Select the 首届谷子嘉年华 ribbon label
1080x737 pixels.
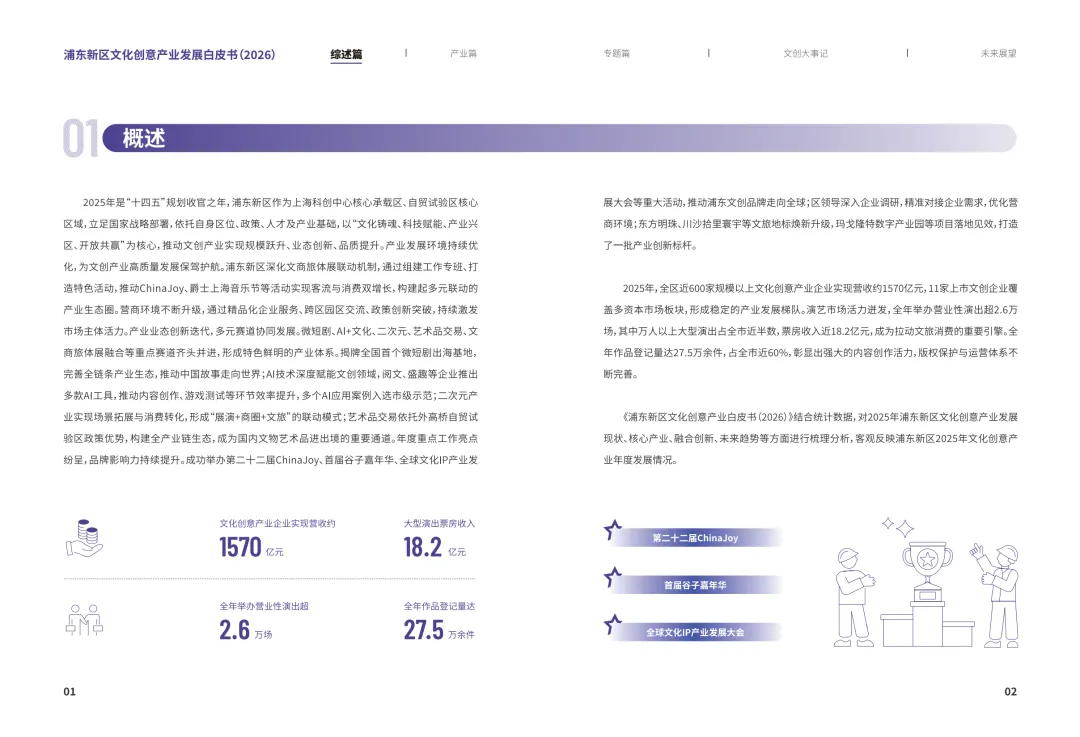(695, 585)
